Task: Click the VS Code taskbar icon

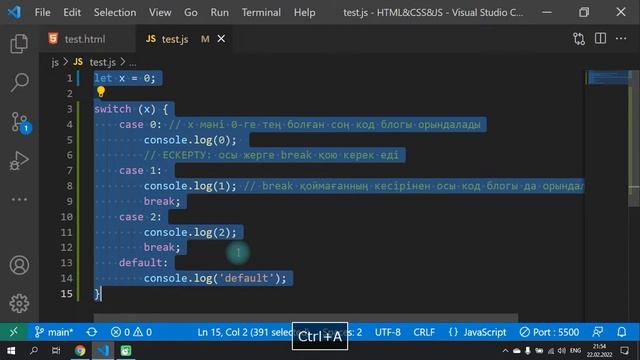Action: coord(103,351)
